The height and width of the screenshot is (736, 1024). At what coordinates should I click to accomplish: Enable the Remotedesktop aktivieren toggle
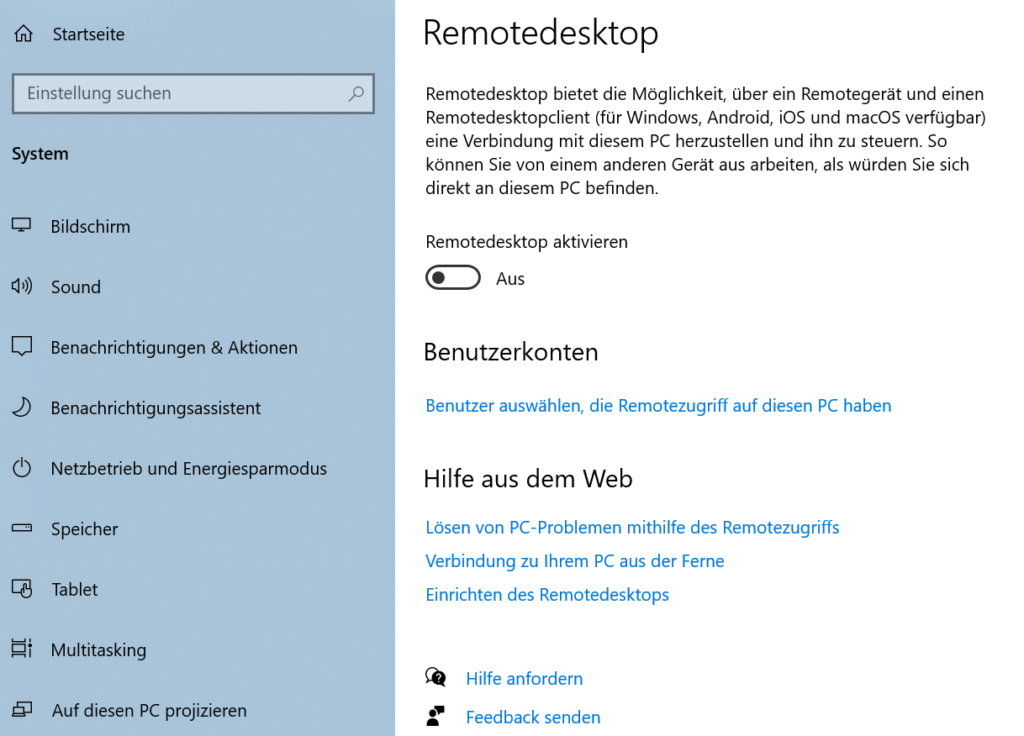pos(453,278)
